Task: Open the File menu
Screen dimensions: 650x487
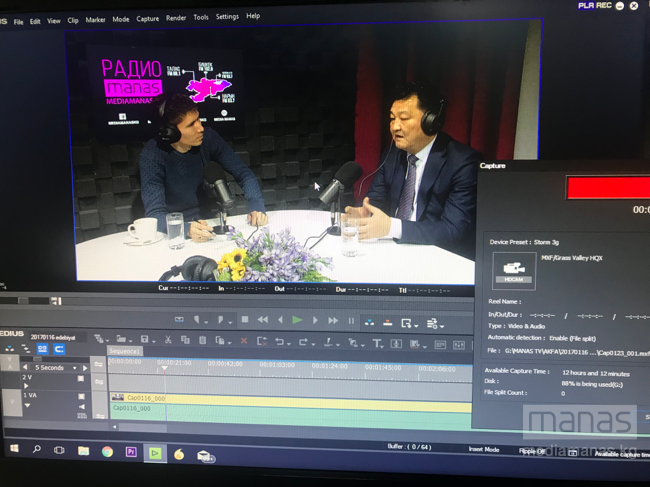Action: point(18,22)
